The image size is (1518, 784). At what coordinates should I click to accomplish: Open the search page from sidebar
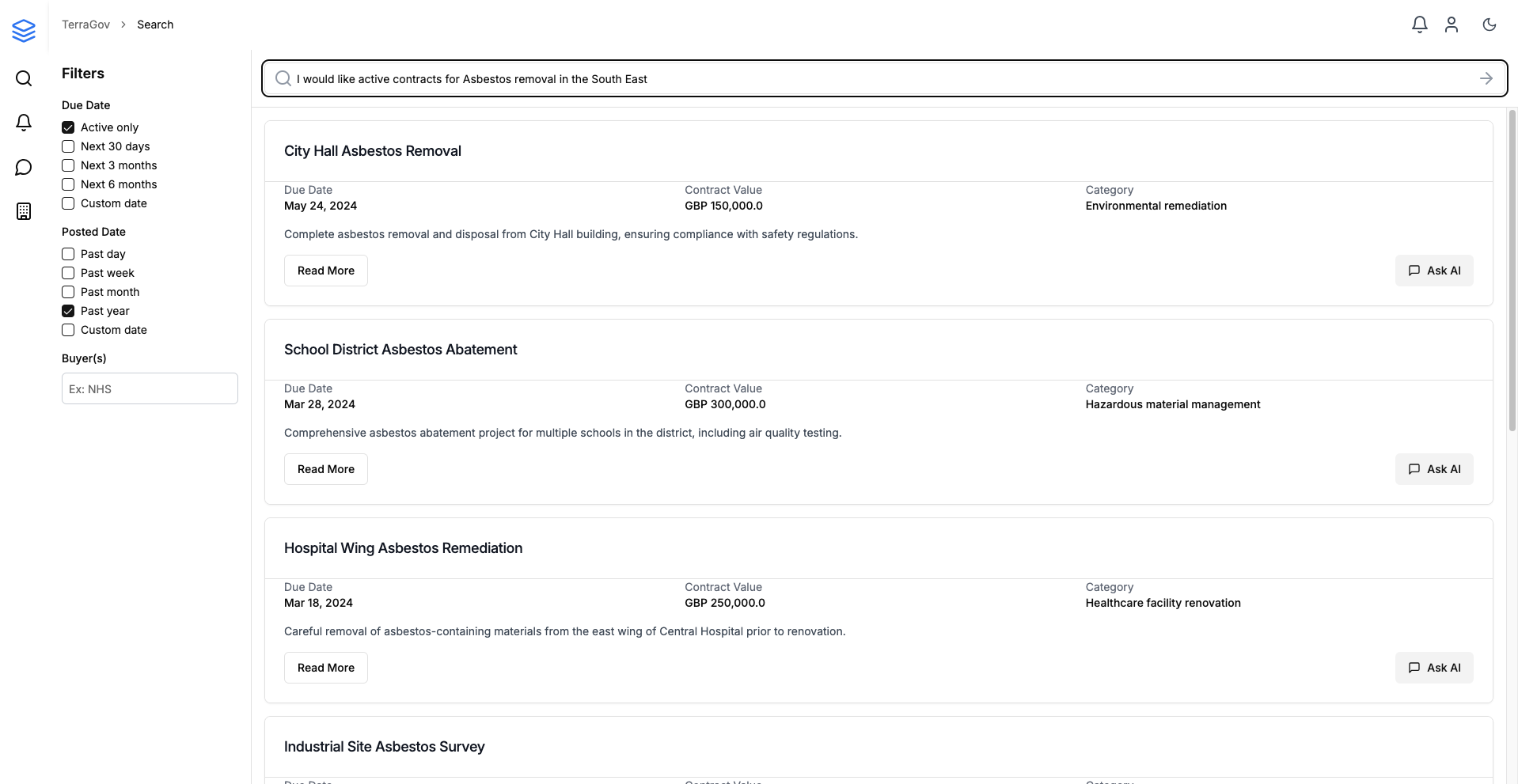pyautogui.click(x=24, y=78)
